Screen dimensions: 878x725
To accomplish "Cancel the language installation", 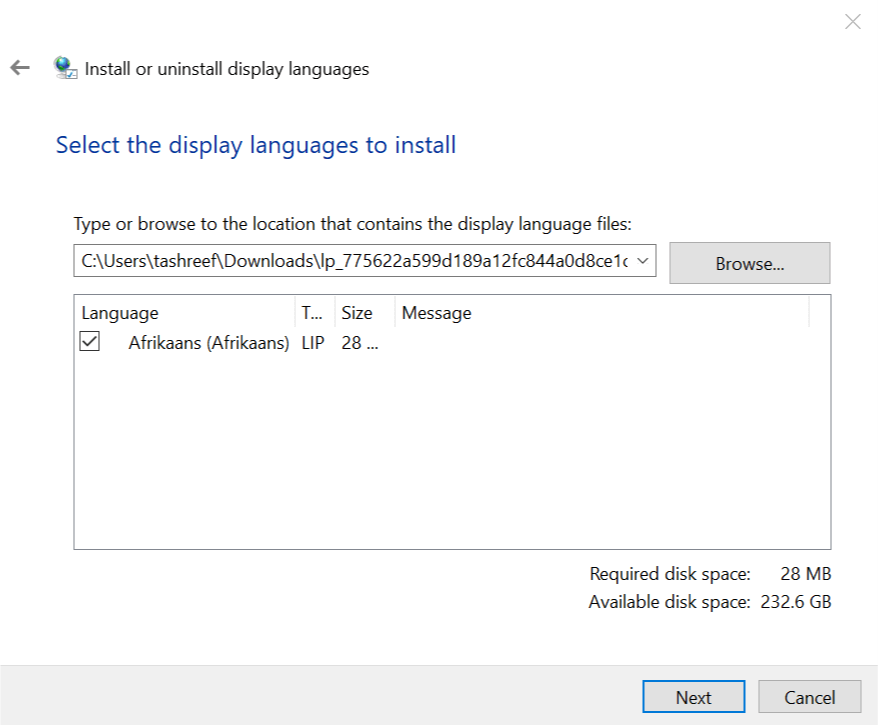I will 809,697.
